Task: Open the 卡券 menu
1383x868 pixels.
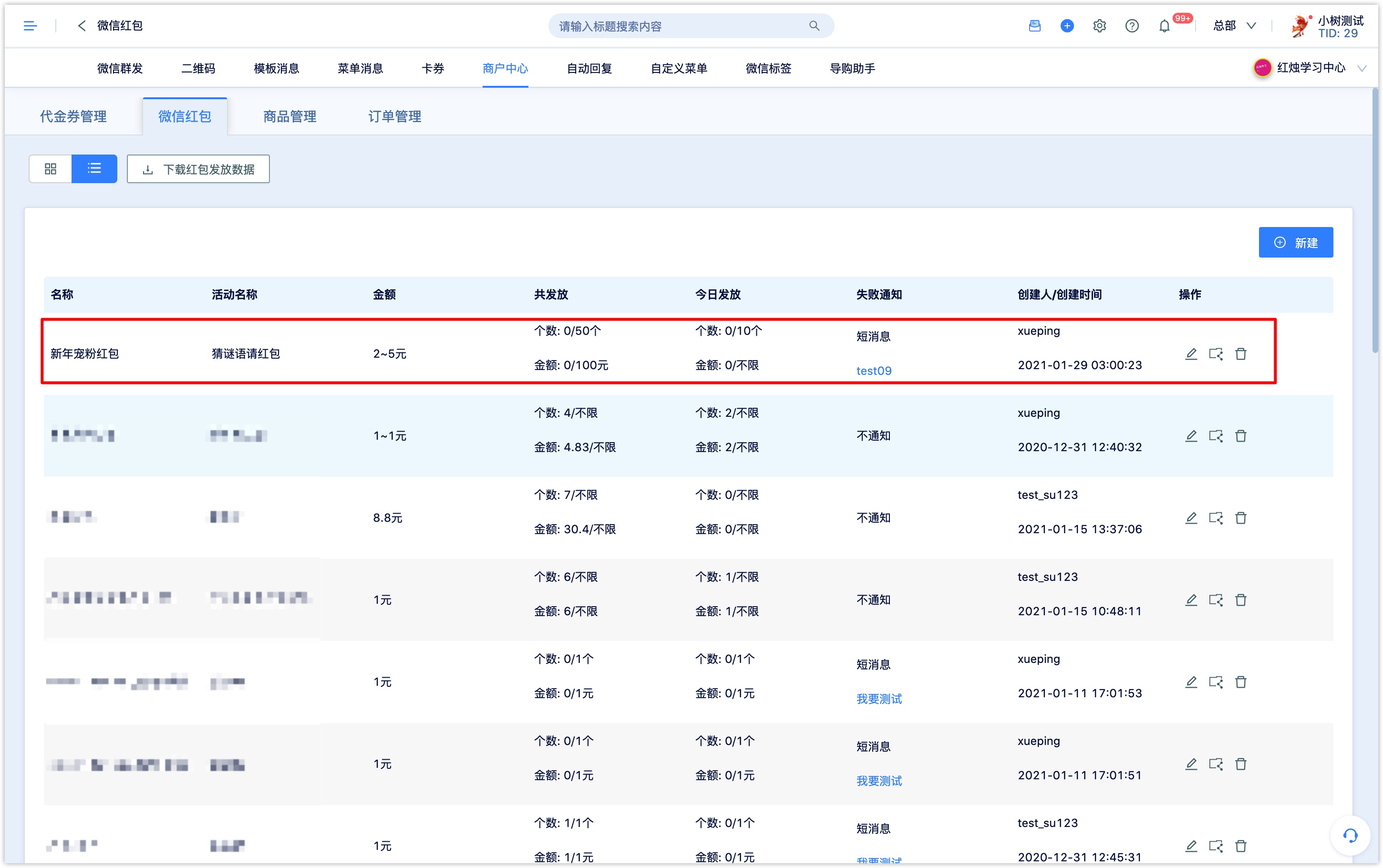Action: coord(433,68)
